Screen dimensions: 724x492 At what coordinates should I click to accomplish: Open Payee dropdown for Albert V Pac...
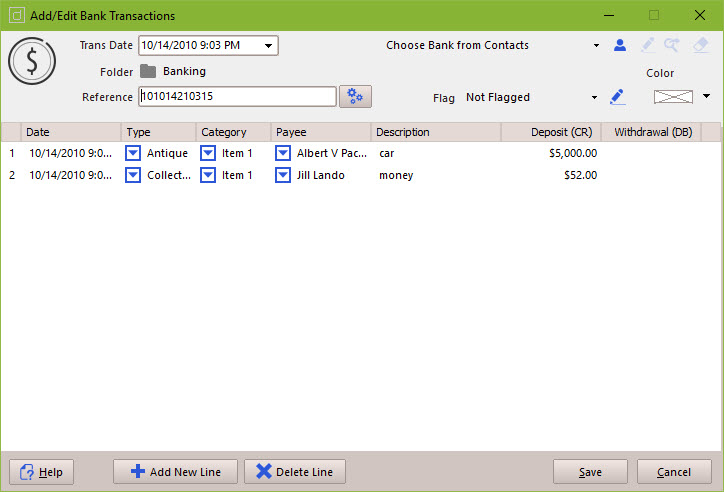click(283, 153)
